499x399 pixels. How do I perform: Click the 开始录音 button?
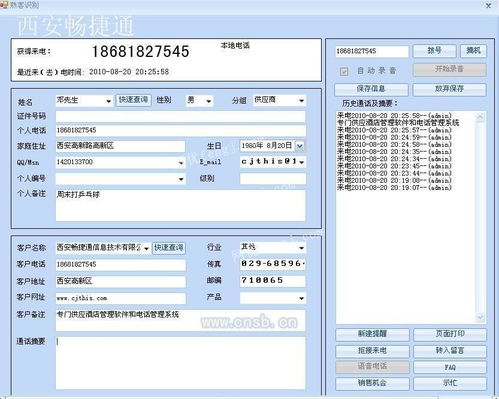[449, 69]
